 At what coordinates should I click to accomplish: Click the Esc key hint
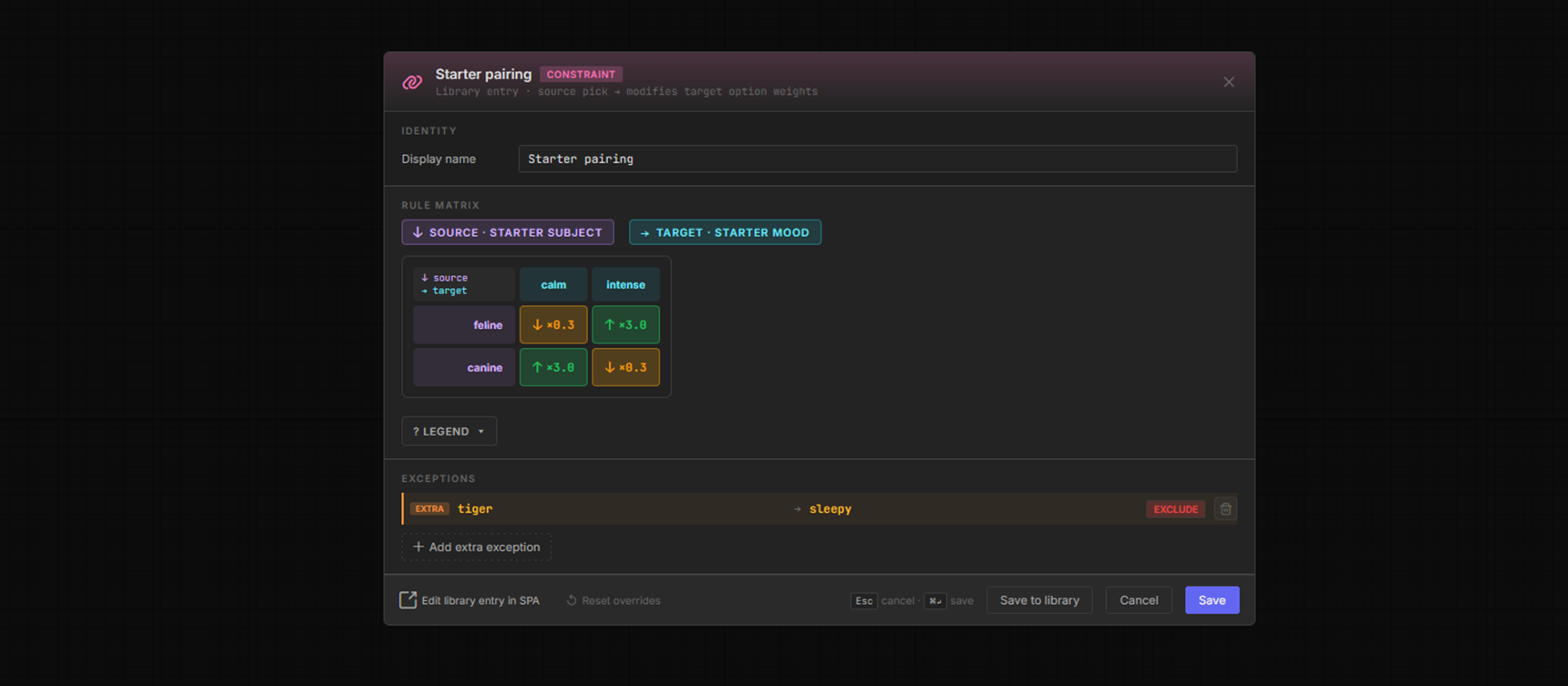[x=863, y=600]
